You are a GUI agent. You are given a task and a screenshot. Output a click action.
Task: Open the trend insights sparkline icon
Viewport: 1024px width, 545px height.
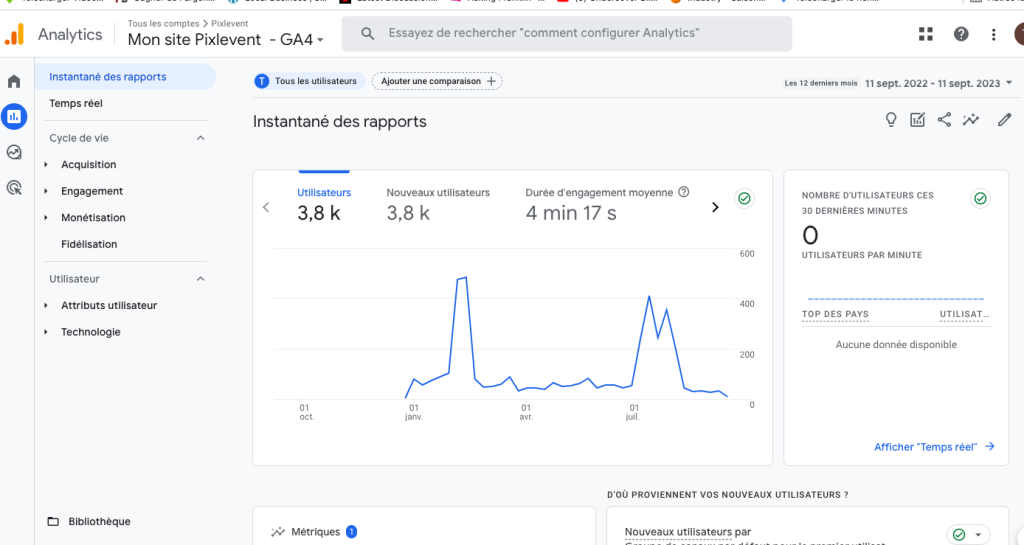click(x=970, y=119)
